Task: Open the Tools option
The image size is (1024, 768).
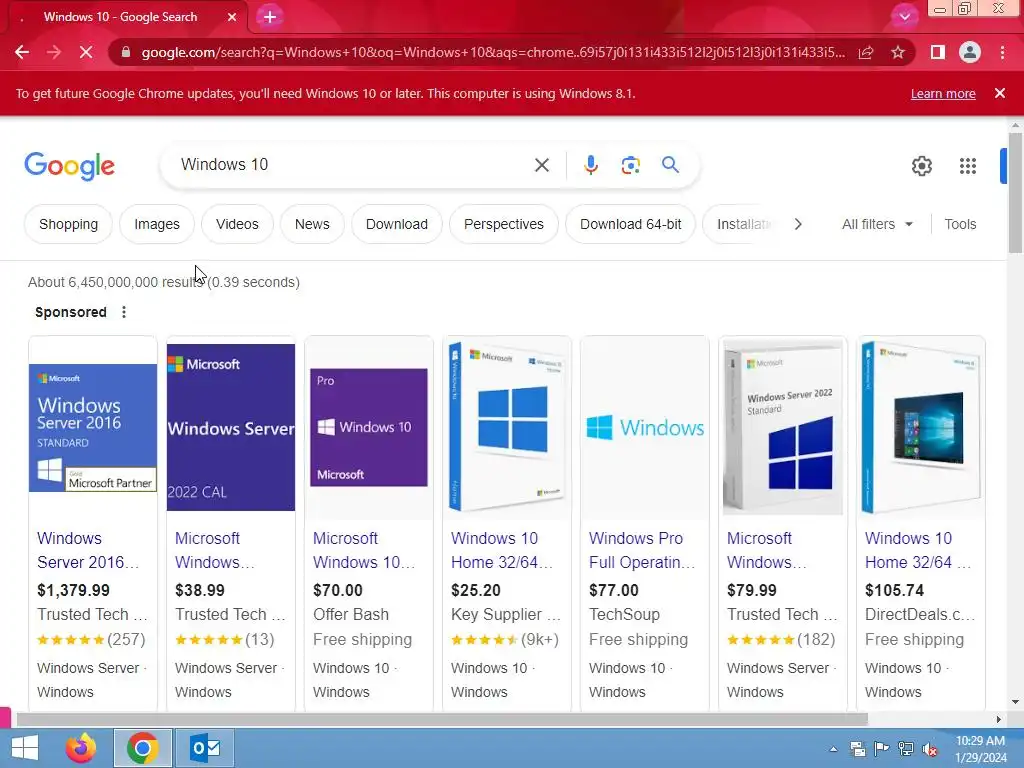Action: coord(960,224)
